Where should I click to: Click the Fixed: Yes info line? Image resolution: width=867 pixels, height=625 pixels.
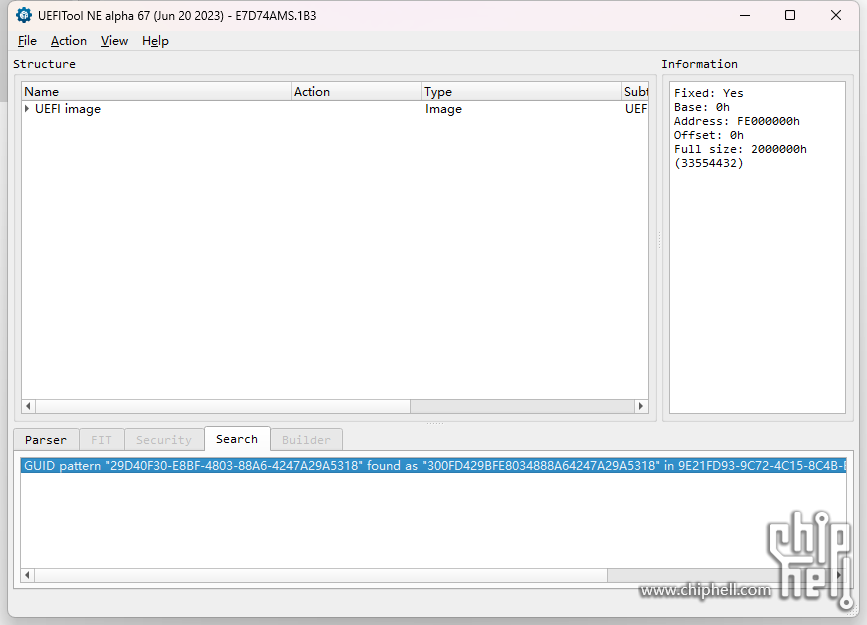708,93
